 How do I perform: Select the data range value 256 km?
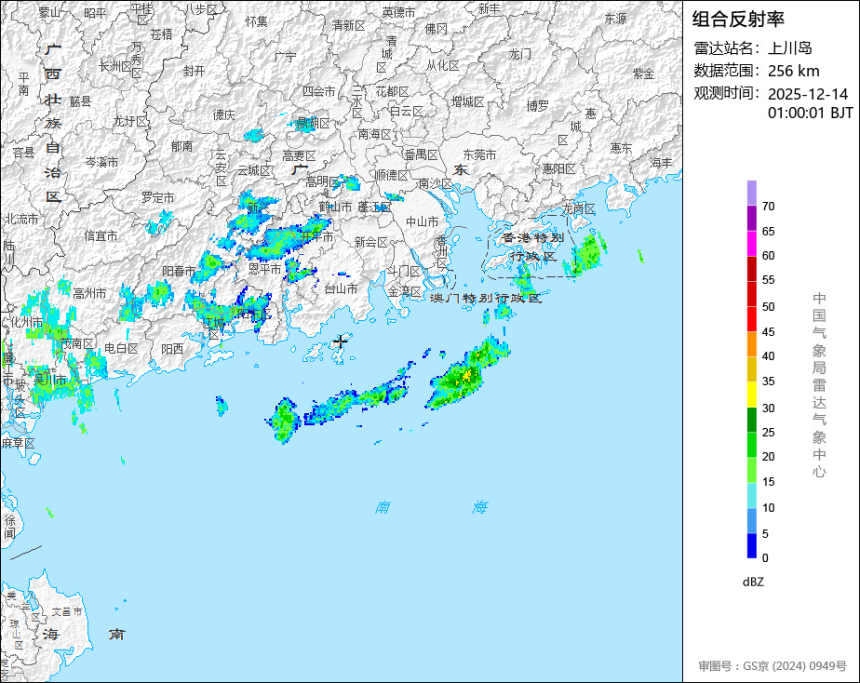(x=794, y=71)
